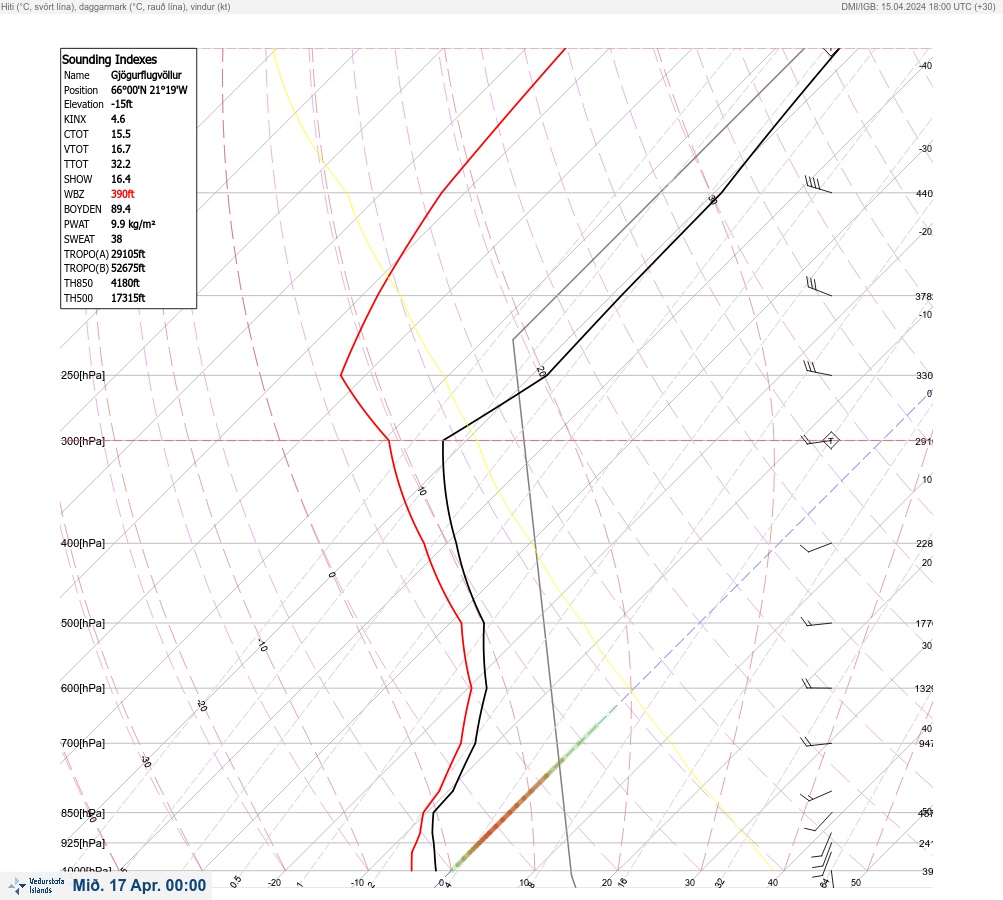Select the SWEAT value 38
1003x900 pixels.
point(116,239)
